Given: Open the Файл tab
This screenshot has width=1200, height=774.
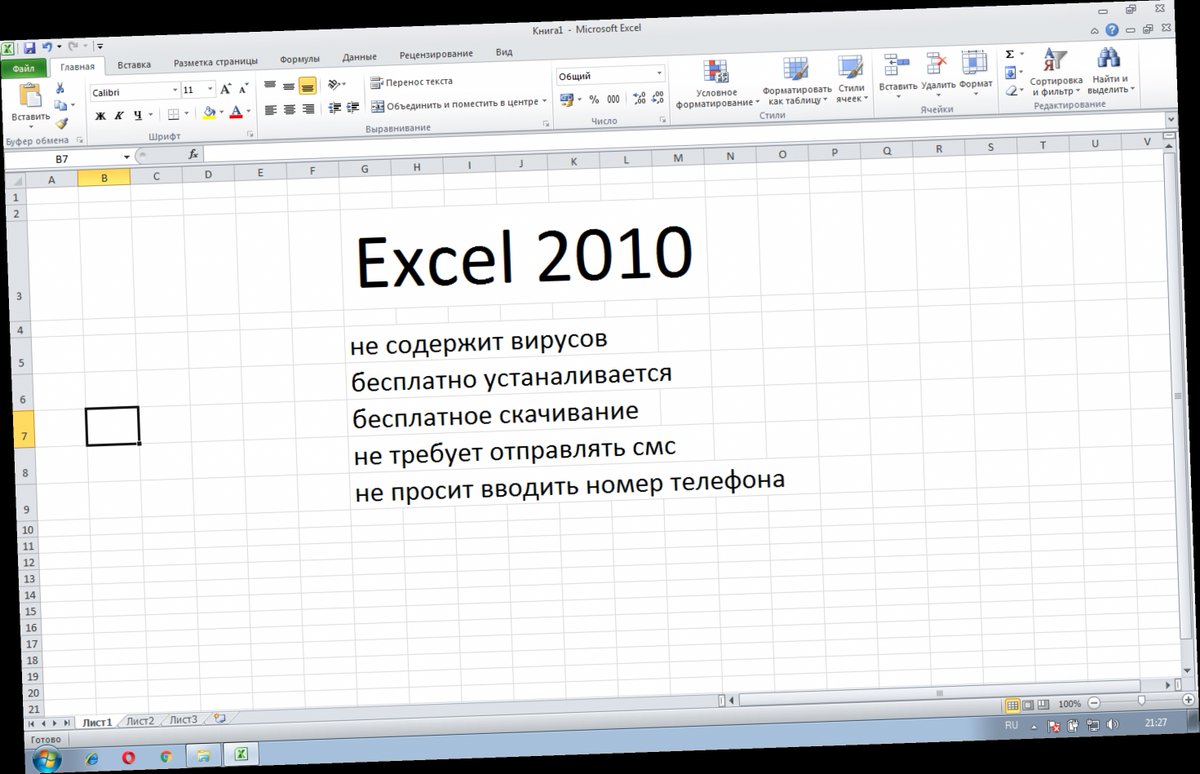Looking at the screenshot, I should (24, 69).
